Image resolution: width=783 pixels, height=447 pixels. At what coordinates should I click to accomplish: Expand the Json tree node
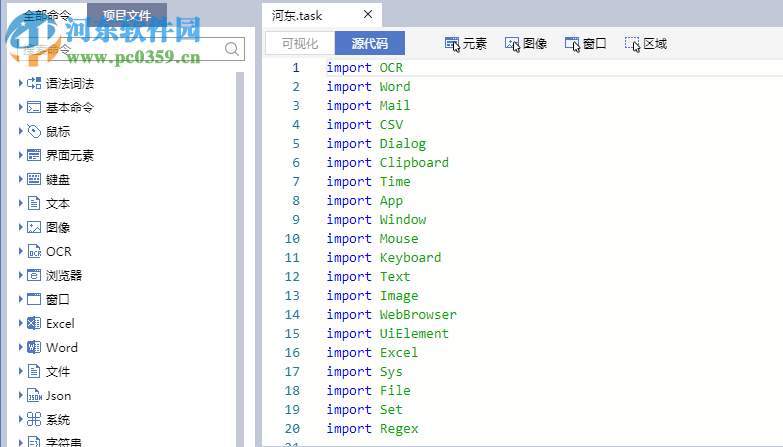point(20,395)
